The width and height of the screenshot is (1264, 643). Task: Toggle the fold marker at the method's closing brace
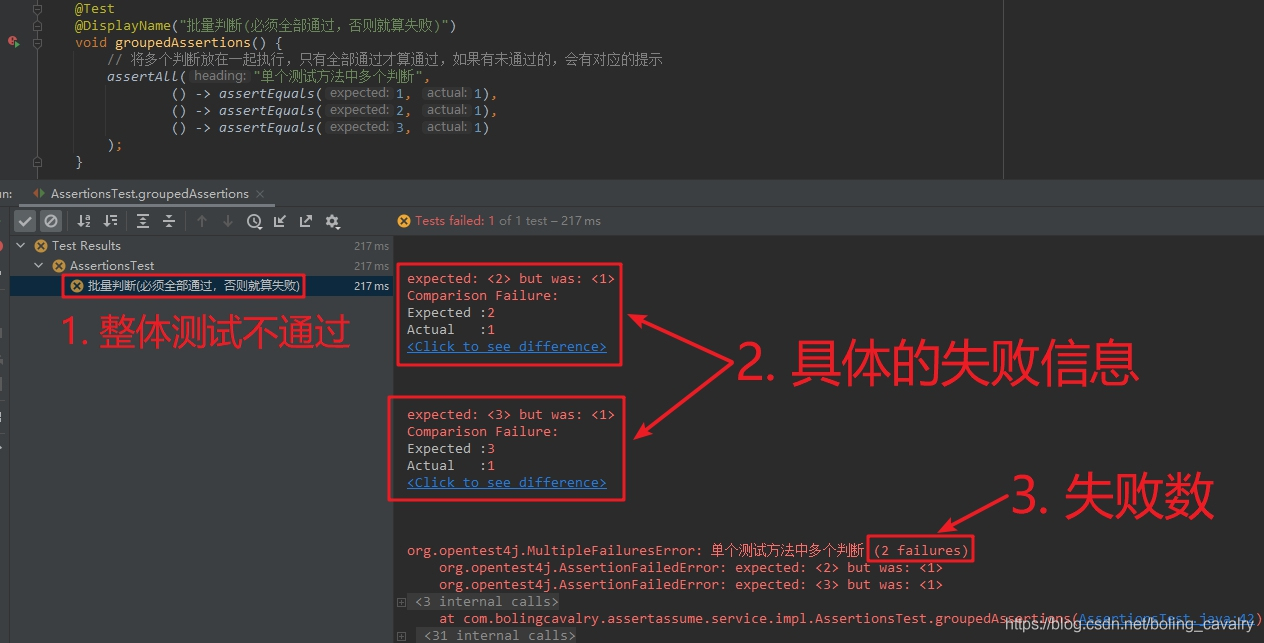coord(38,161)
